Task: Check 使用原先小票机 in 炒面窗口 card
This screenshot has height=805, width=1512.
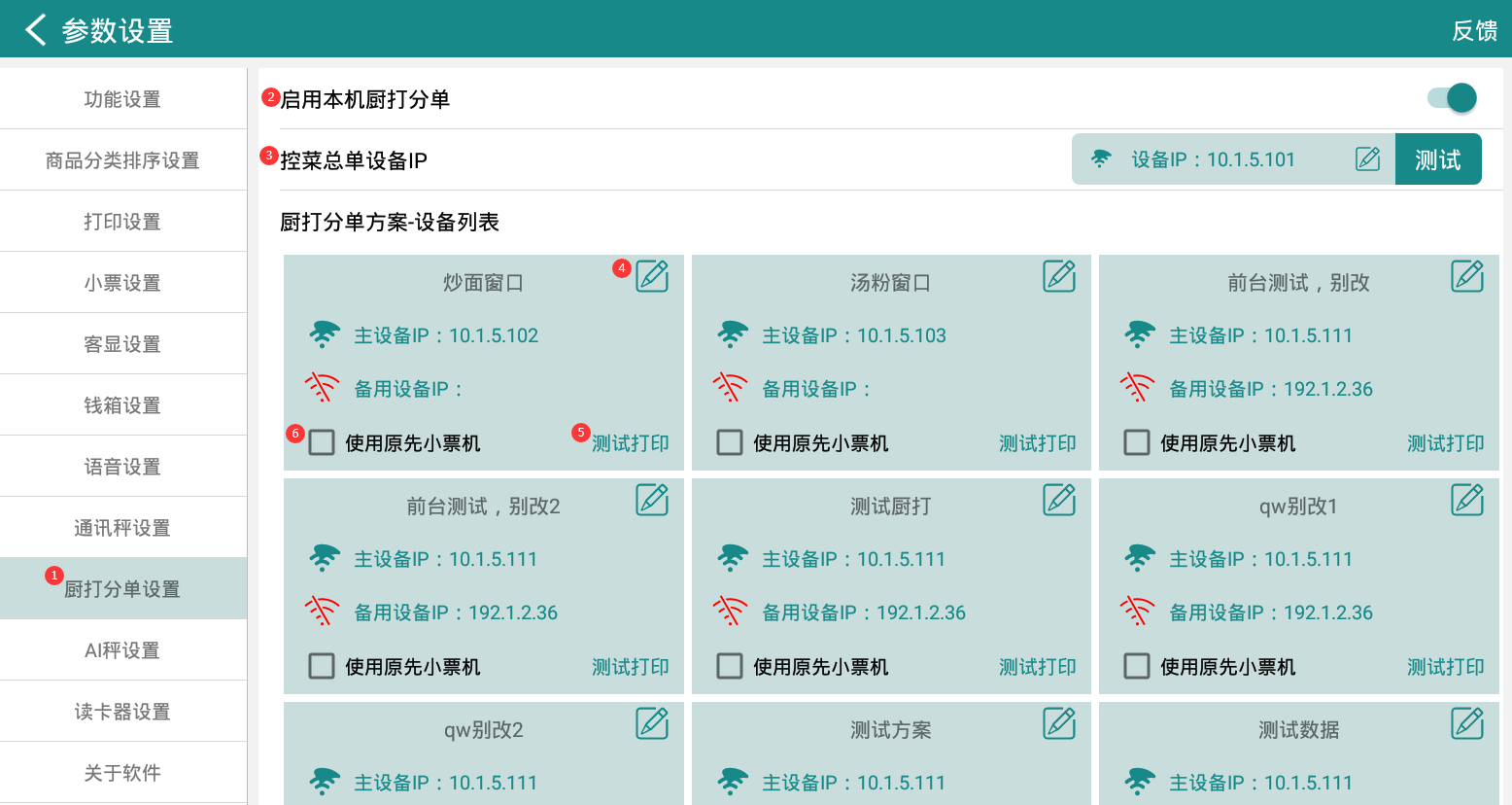Action: pos(322,443)
